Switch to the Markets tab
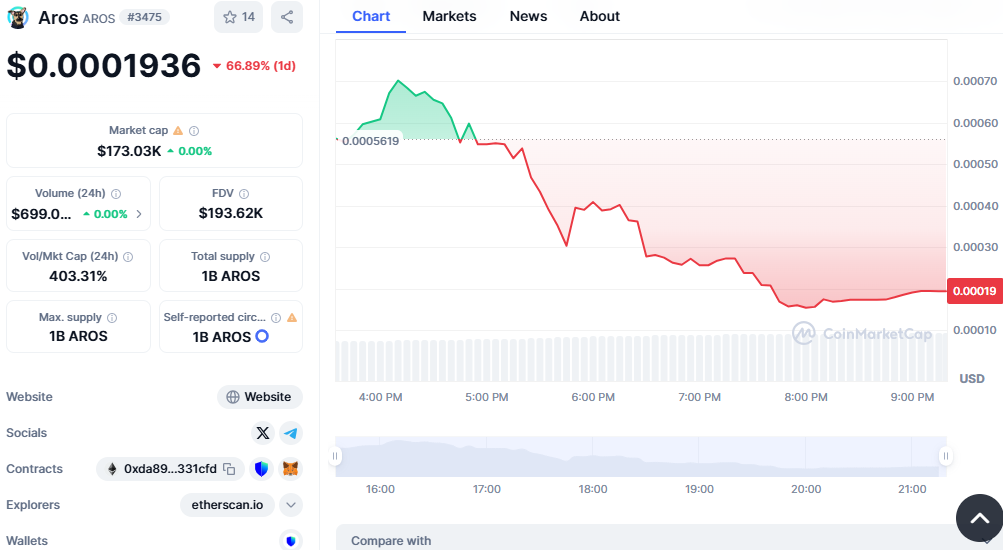This screenshot has height=550, width=1003. click(449, 17)
